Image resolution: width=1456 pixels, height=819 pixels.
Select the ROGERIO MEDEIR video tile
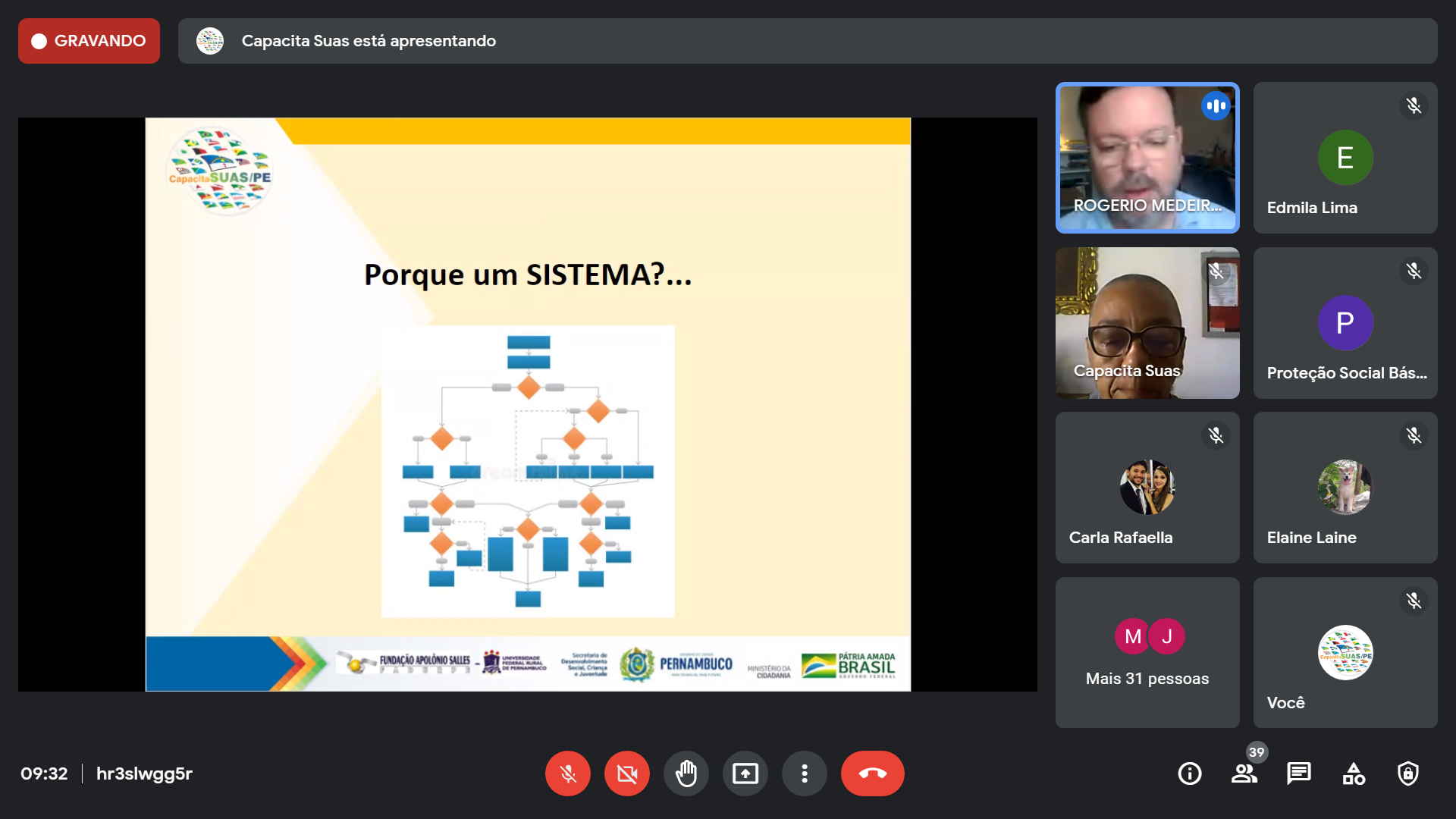point(1147,158)
